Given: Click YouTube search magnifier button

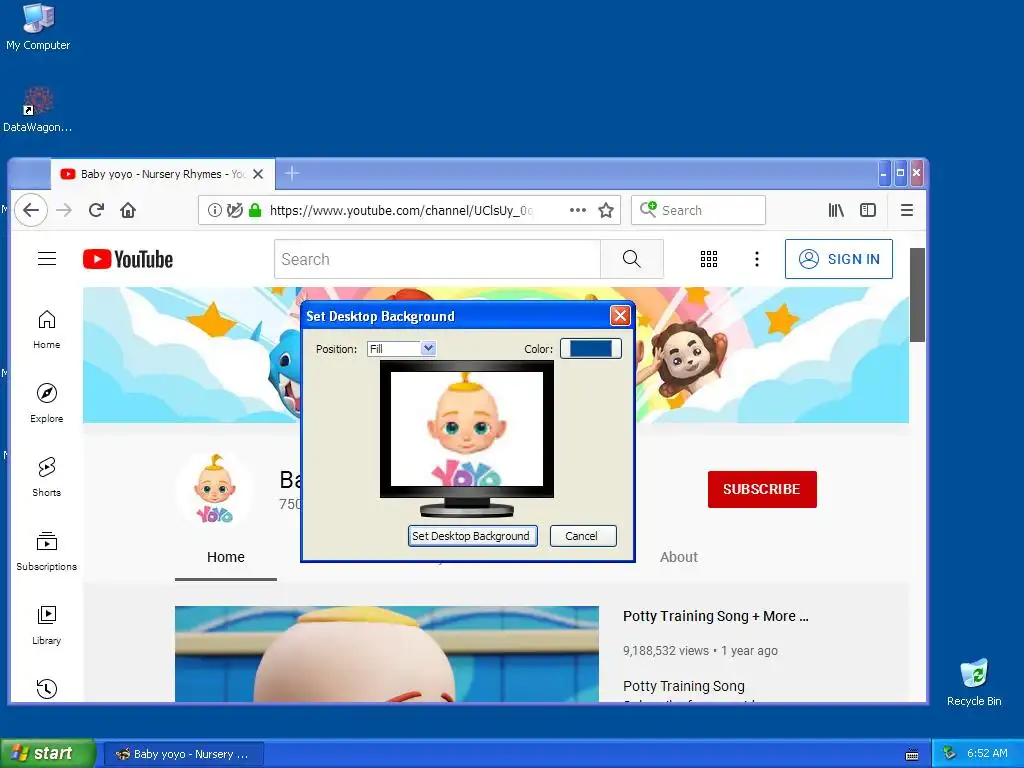Looking at the screenshot, I should (632, 259).
